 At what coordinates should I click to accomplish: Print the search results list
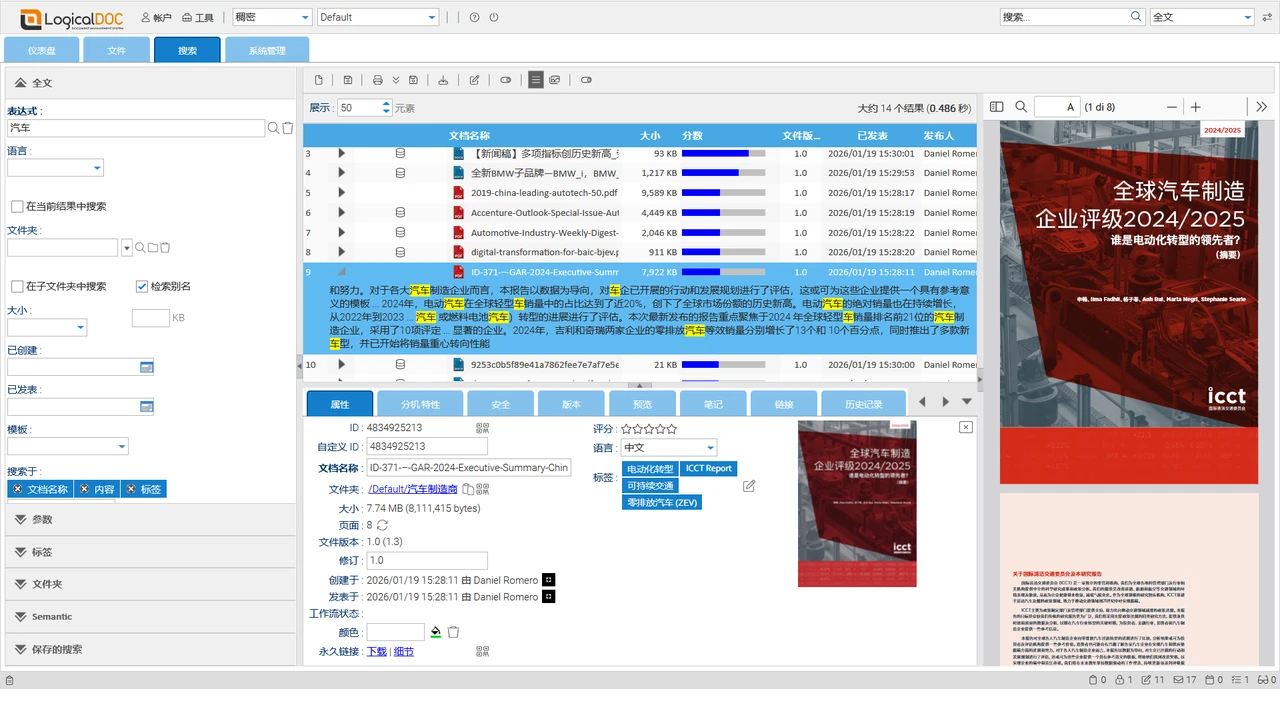(x=378, y=80)
